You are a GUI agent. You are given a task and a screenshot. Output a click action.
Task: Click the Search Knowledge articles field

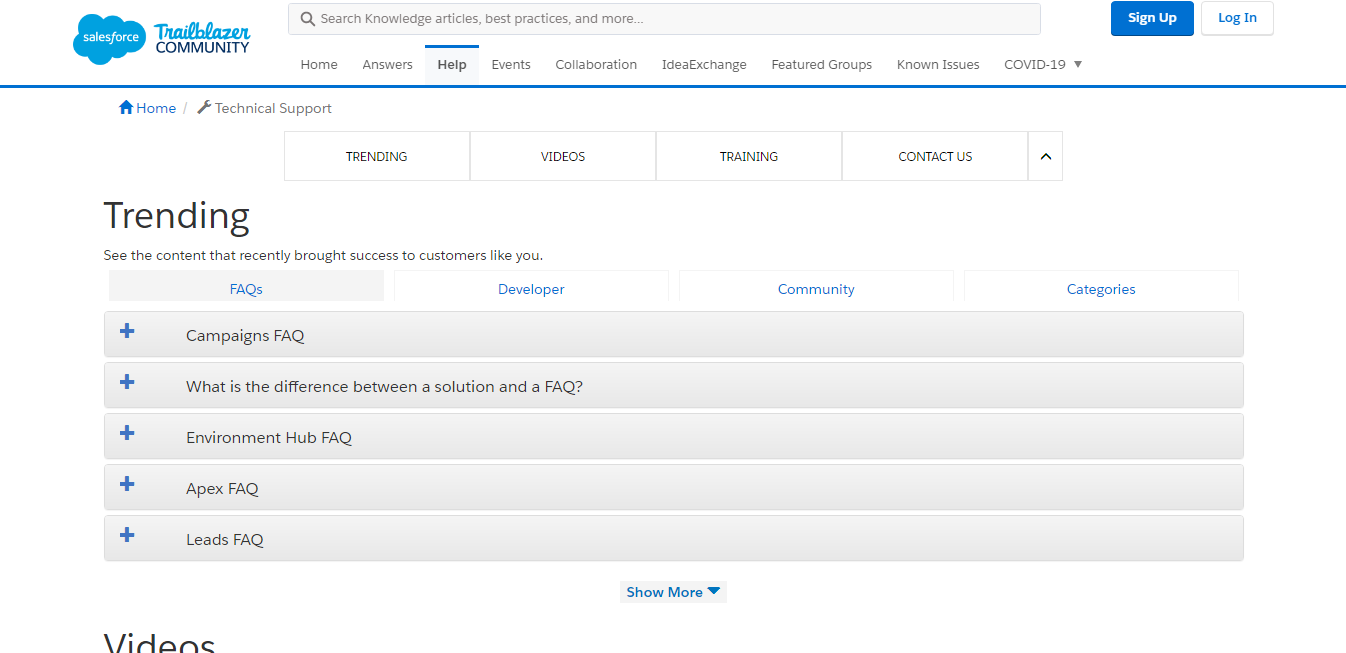coord(664,19)
